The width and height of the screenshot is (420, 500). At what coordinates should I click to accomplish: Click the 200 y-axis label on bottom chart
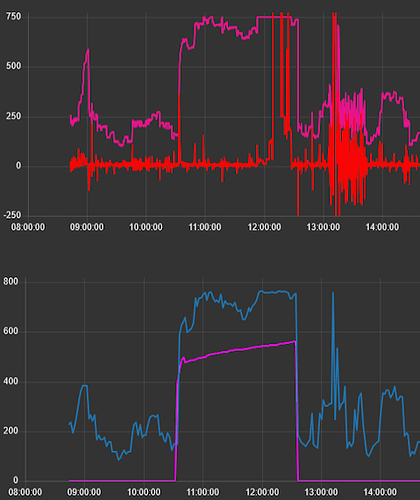tap(11, 431)
